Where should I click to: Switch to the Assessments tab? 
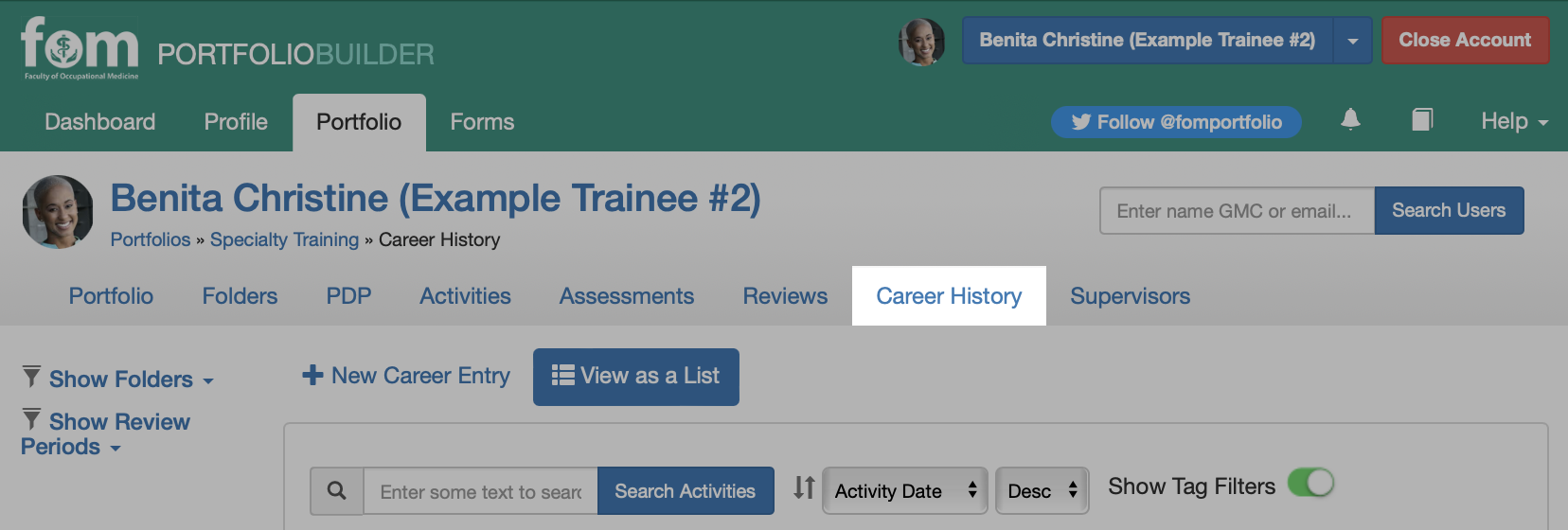[627, 296]
